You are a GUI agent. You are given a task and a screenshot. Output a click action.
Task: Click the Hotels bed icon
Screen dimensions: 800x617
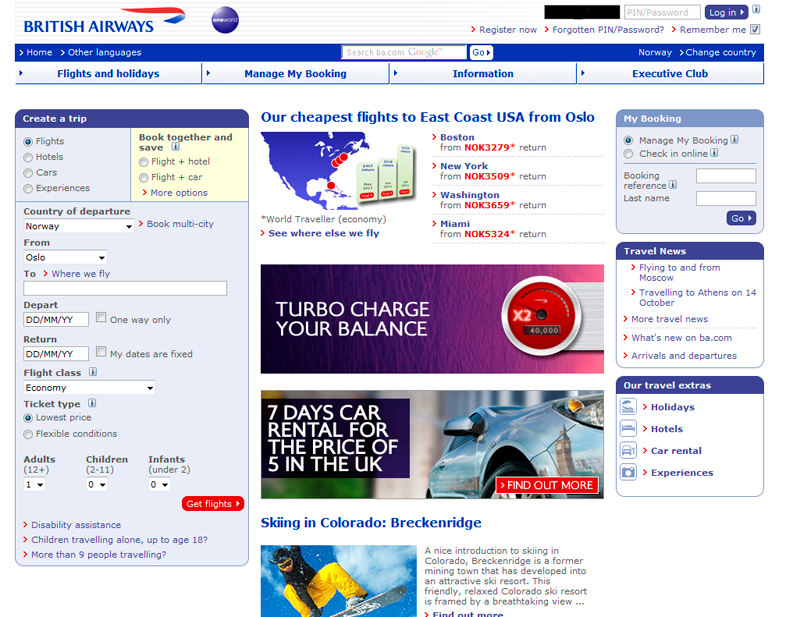(629, 429)
